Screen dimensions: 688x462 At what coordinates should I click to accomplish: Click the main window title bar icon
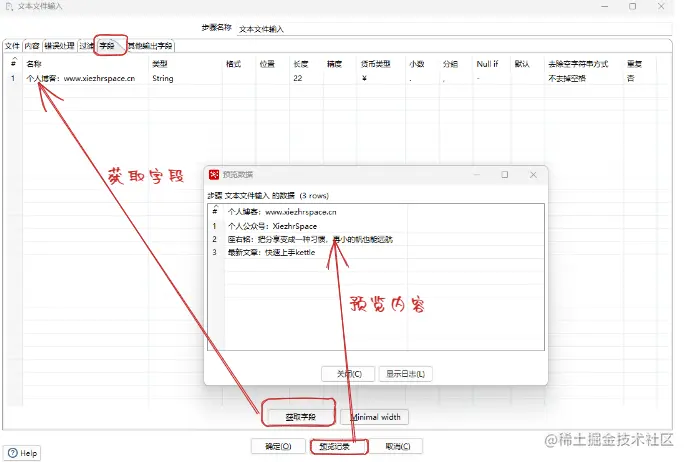[9, 7]
